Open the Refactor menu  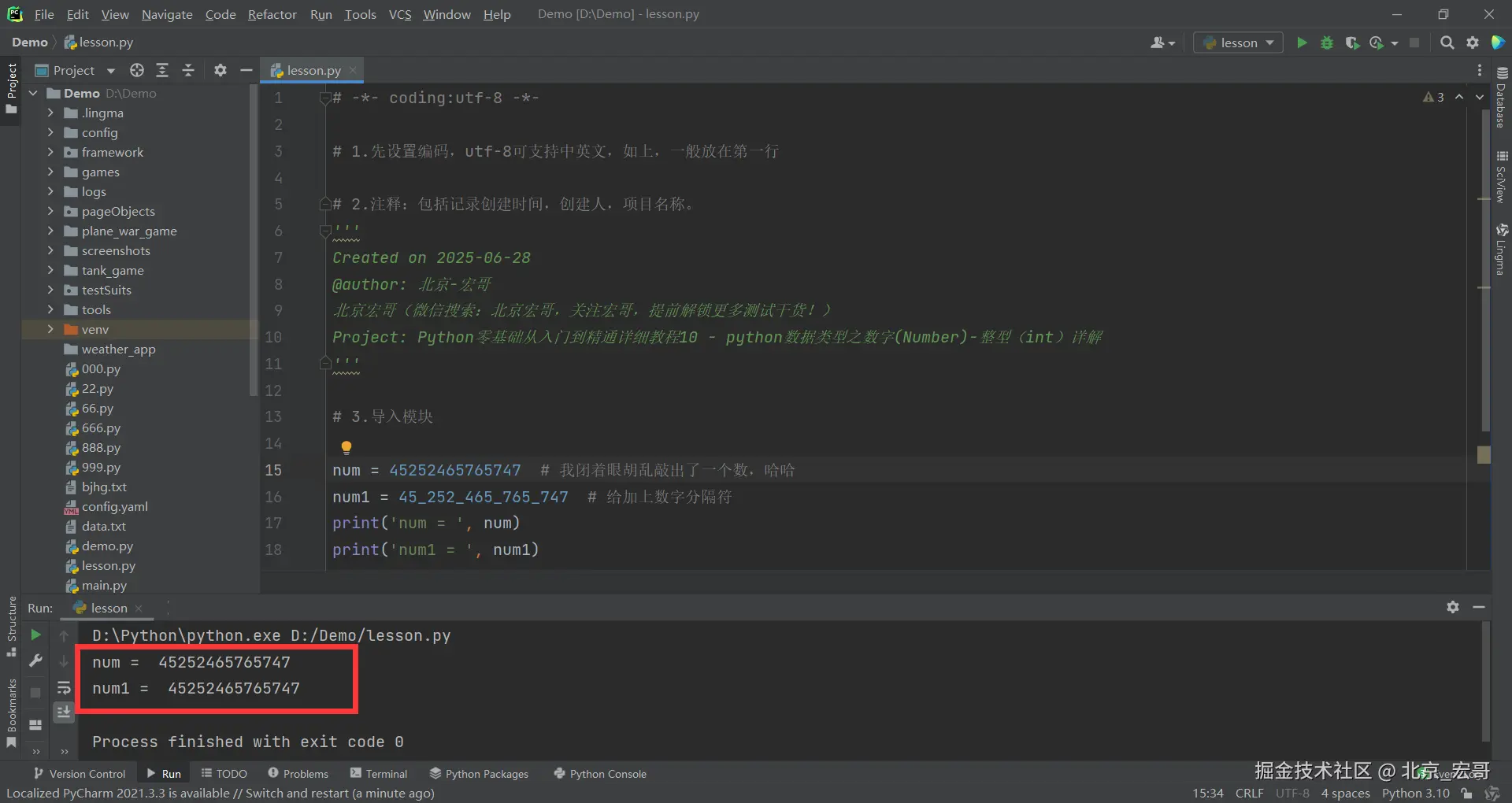(272, 14)
